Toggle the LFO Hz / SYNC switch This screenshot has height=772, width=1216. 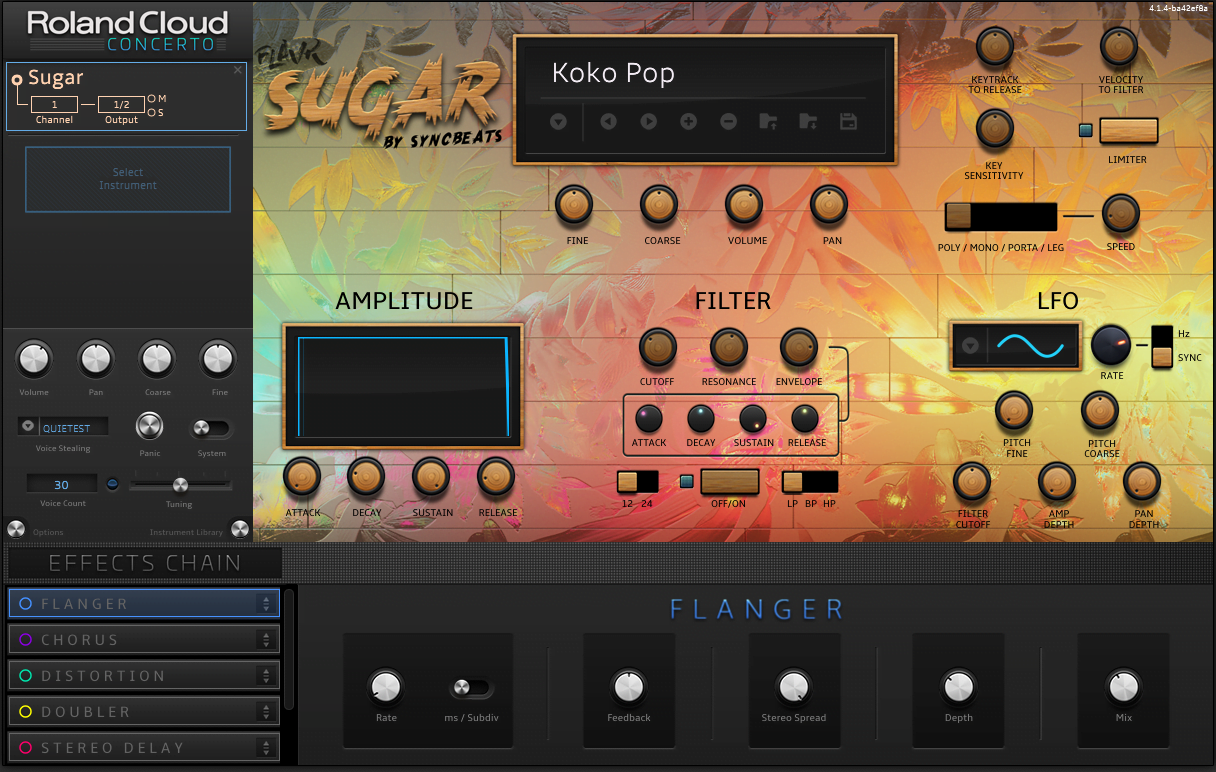[x=1162, y=347]
